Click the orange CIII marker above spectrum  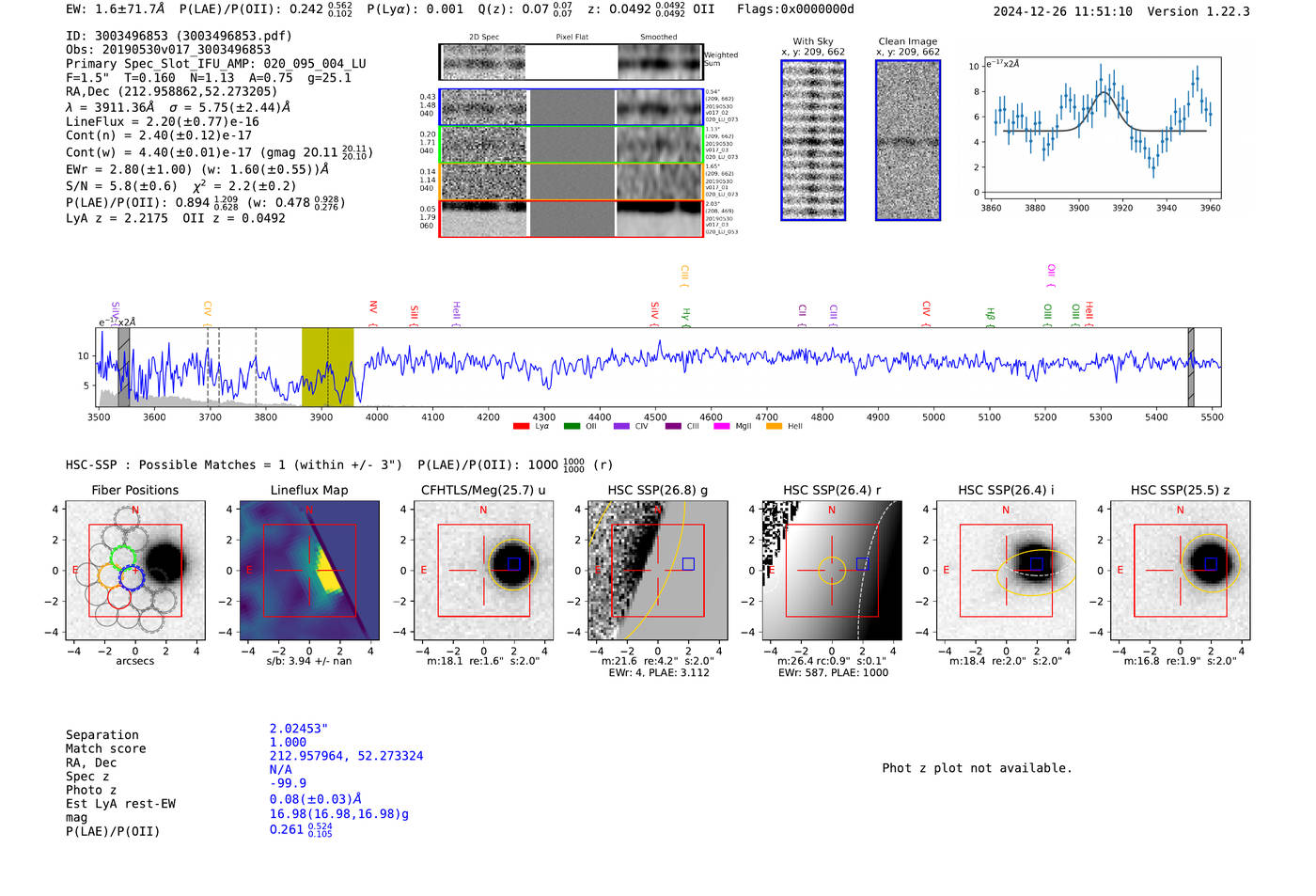[x=684, y=277]
